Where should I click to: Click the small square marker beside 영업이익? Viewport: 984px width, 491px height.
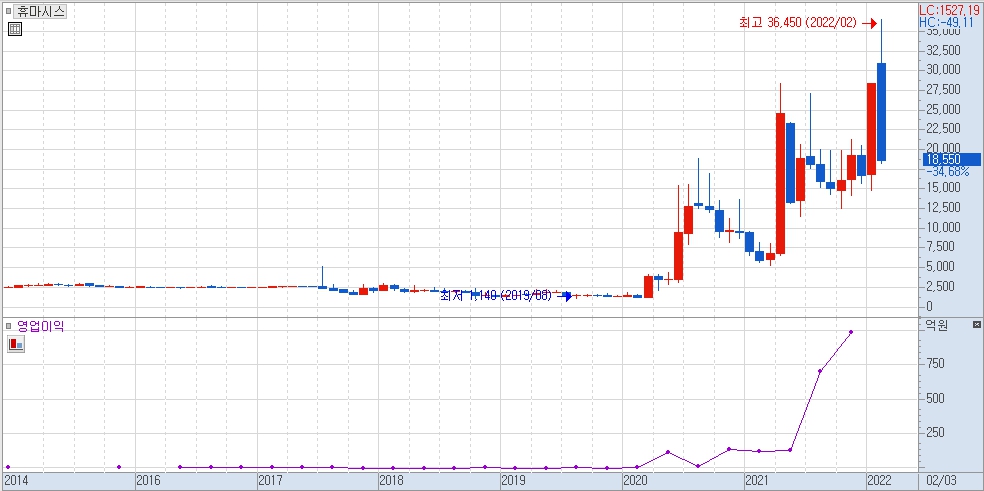[x=8, y=326]
